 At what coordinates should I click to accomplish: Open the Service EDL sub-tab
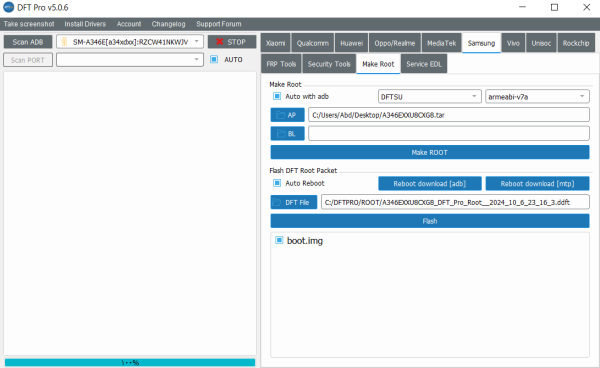(x=424, y=64)
